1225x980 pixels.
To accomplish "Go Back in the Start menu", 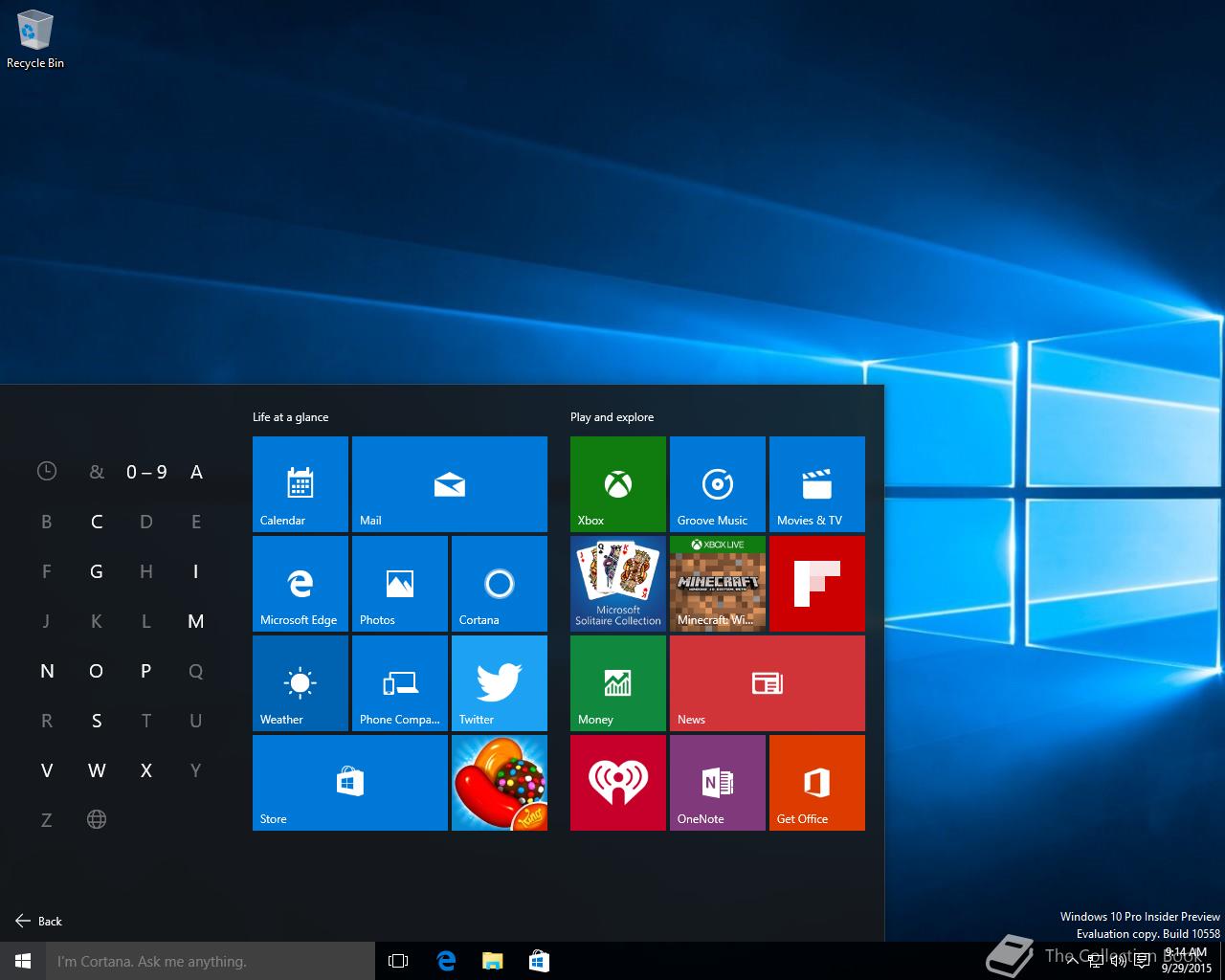I will point(38,921).
